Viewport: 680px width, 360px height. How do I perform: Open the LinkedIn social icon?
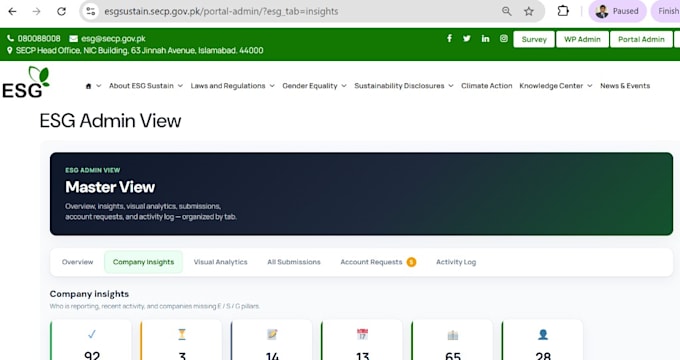pyautogui.click(x=485, y=39)
